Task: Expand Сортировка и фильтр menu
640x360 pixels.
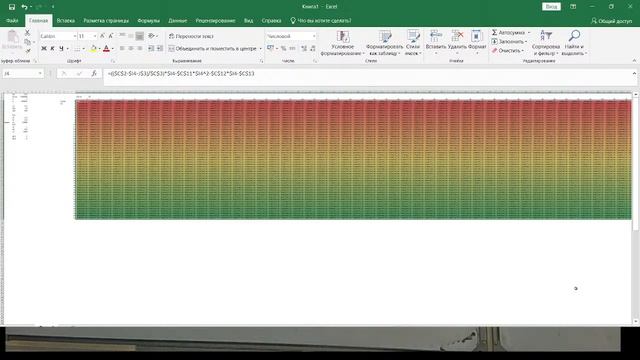Action: 546,42
